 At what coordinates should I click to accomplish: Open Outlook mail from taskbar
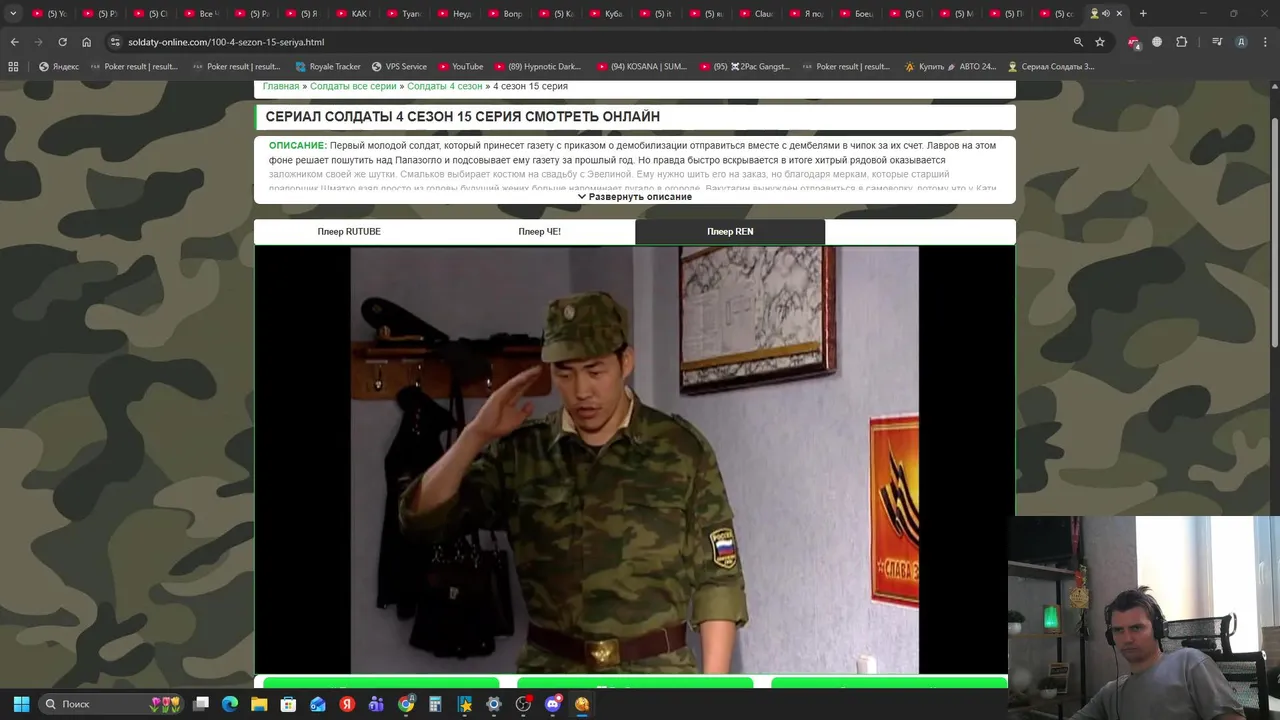[318, 704]
